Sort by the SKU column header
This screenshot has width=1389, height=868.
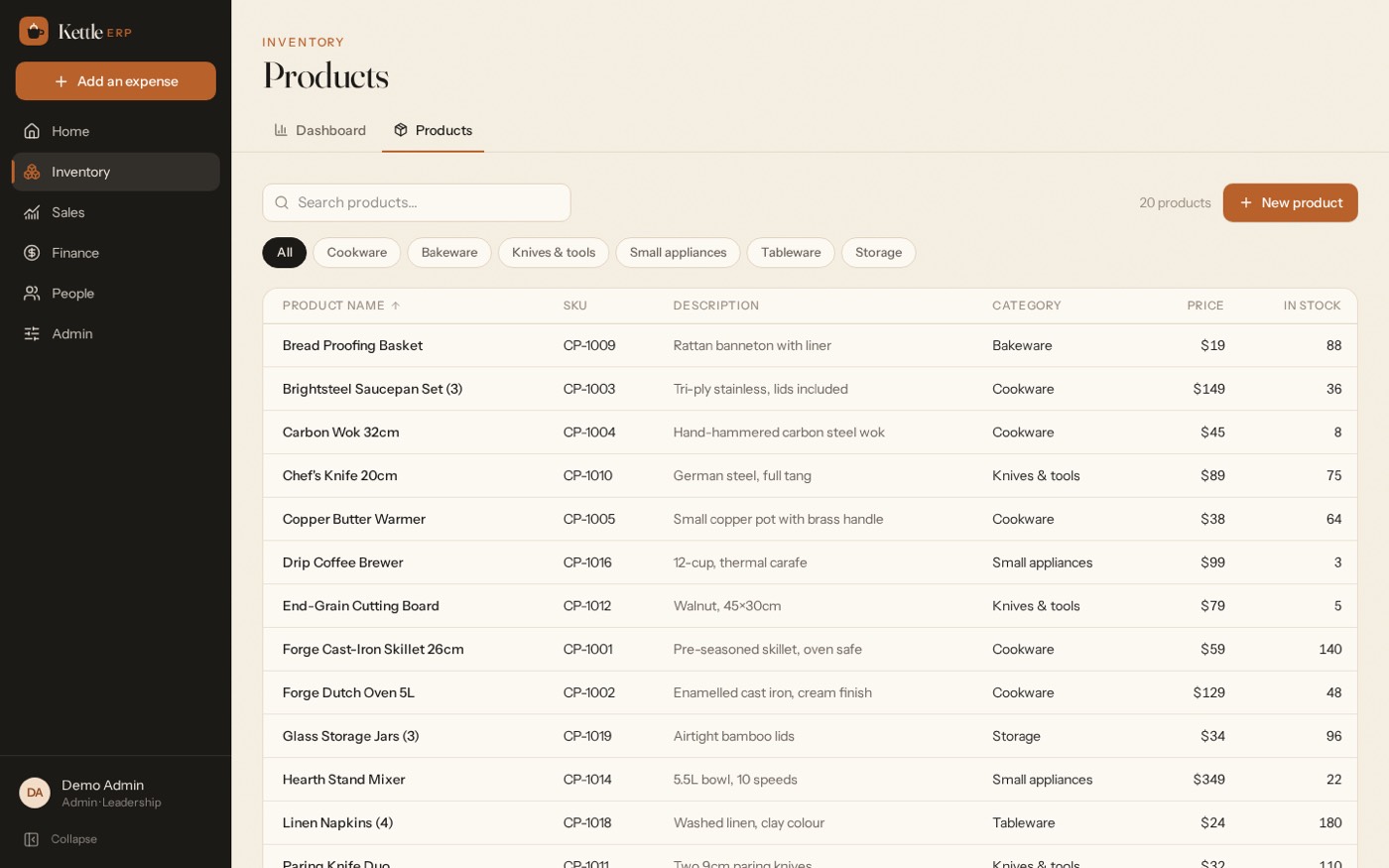tap(575, 306)
